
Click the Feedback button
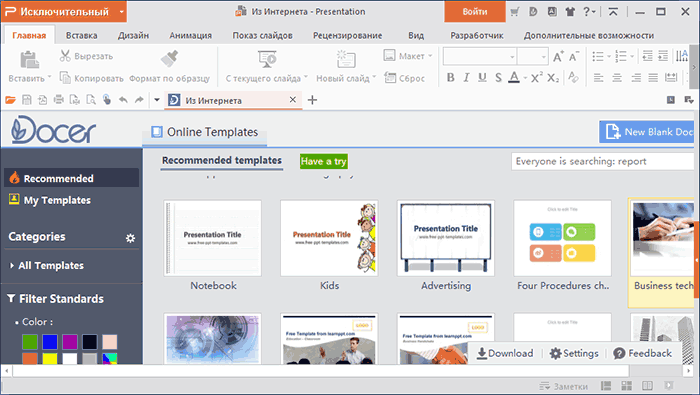(642, 353)
